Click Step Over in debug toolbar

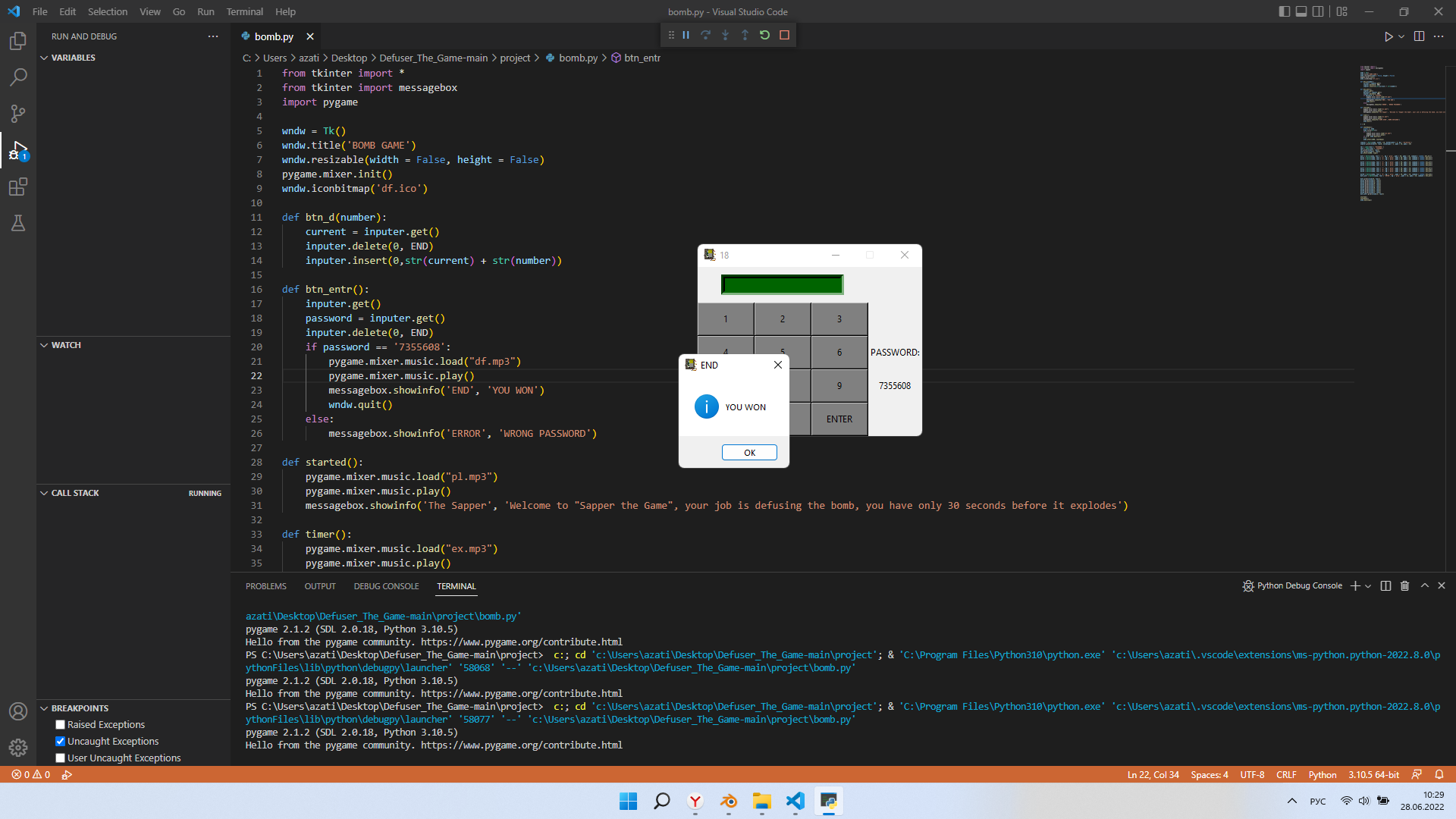706,35
